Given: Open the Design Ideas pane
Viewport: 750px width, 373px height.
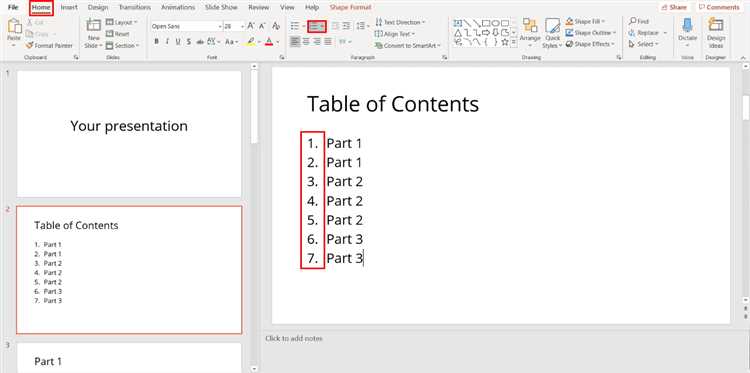Looking at the screenshot, I should 716,33.
